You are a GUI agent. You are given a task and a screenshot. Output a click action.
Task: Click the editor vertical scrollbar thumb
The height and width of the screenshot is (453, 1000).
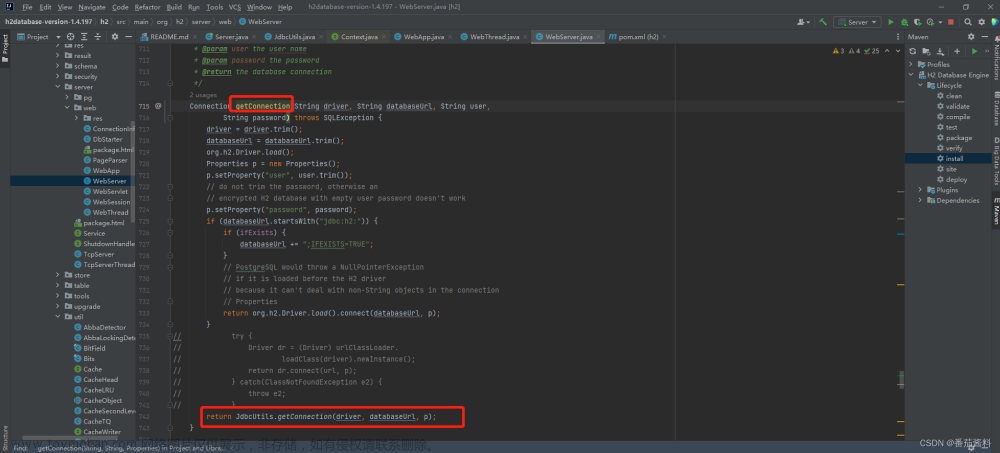coord(901,380)
